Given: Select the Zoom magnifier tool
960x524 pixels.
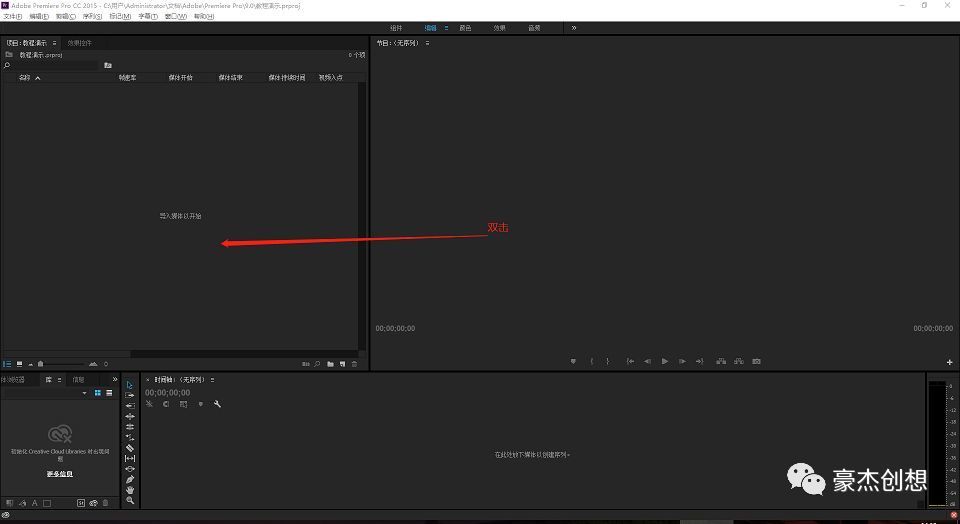Looking at the screenshot, I should [x=130, y=500].
